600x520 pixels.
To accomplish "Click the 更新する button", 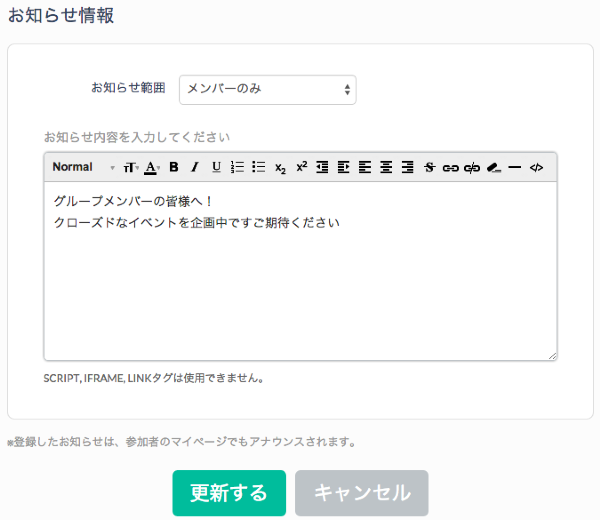I will click(229, 493).
